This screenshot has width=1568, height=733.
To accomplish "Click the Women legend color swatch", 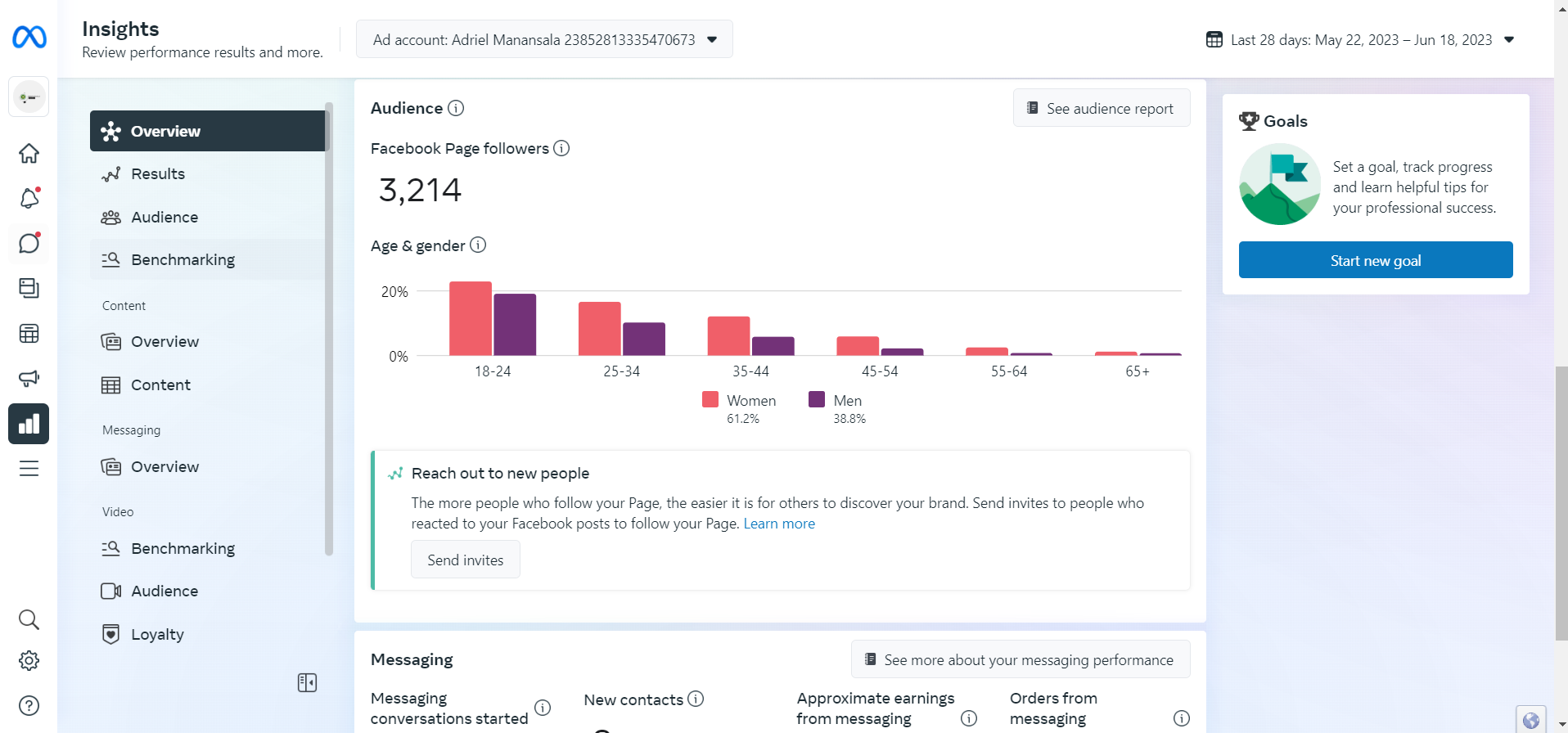I will pyautogui.click(x=710, y=399).
